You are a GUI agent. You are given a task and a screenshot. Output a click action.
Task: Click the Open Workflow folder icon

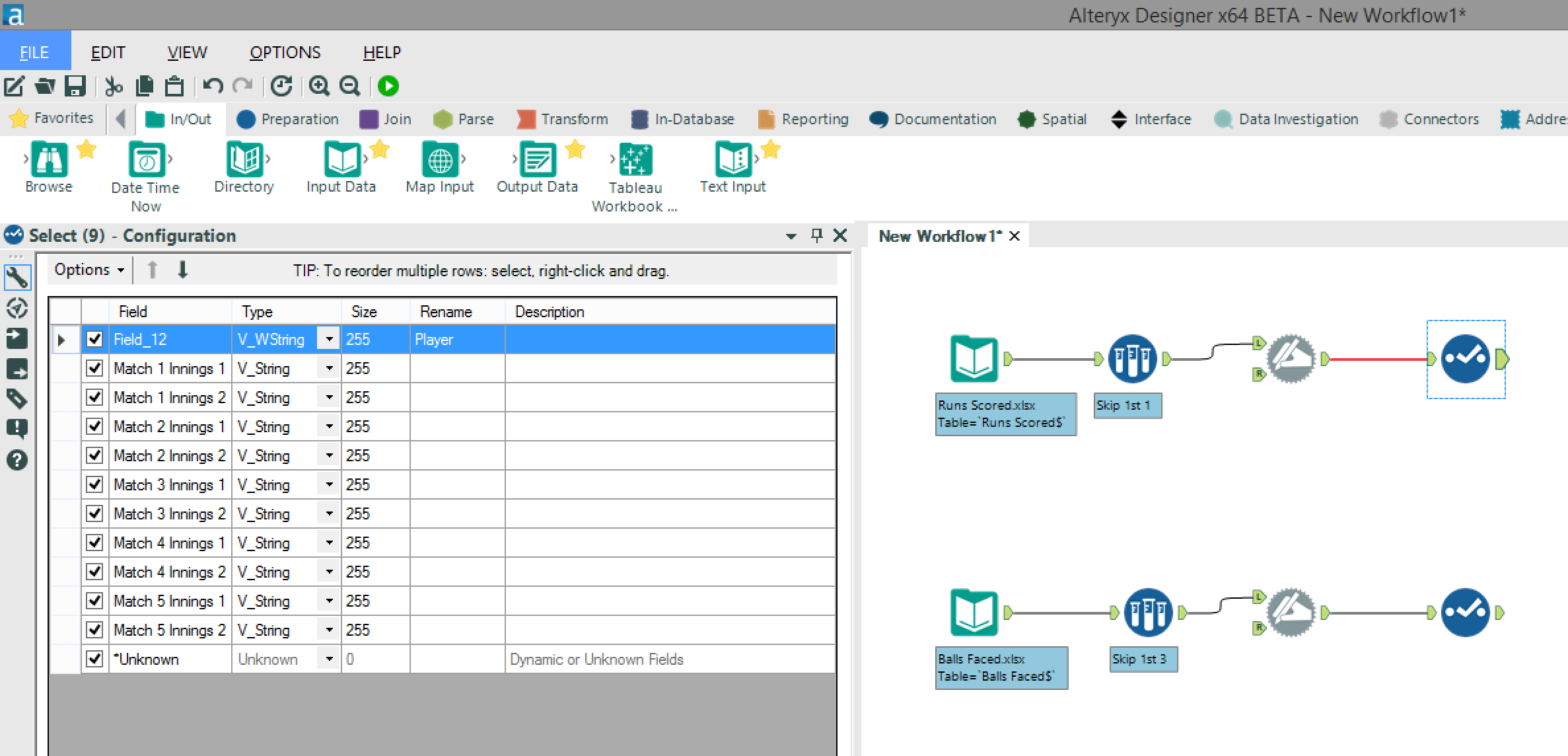(44, 86)
